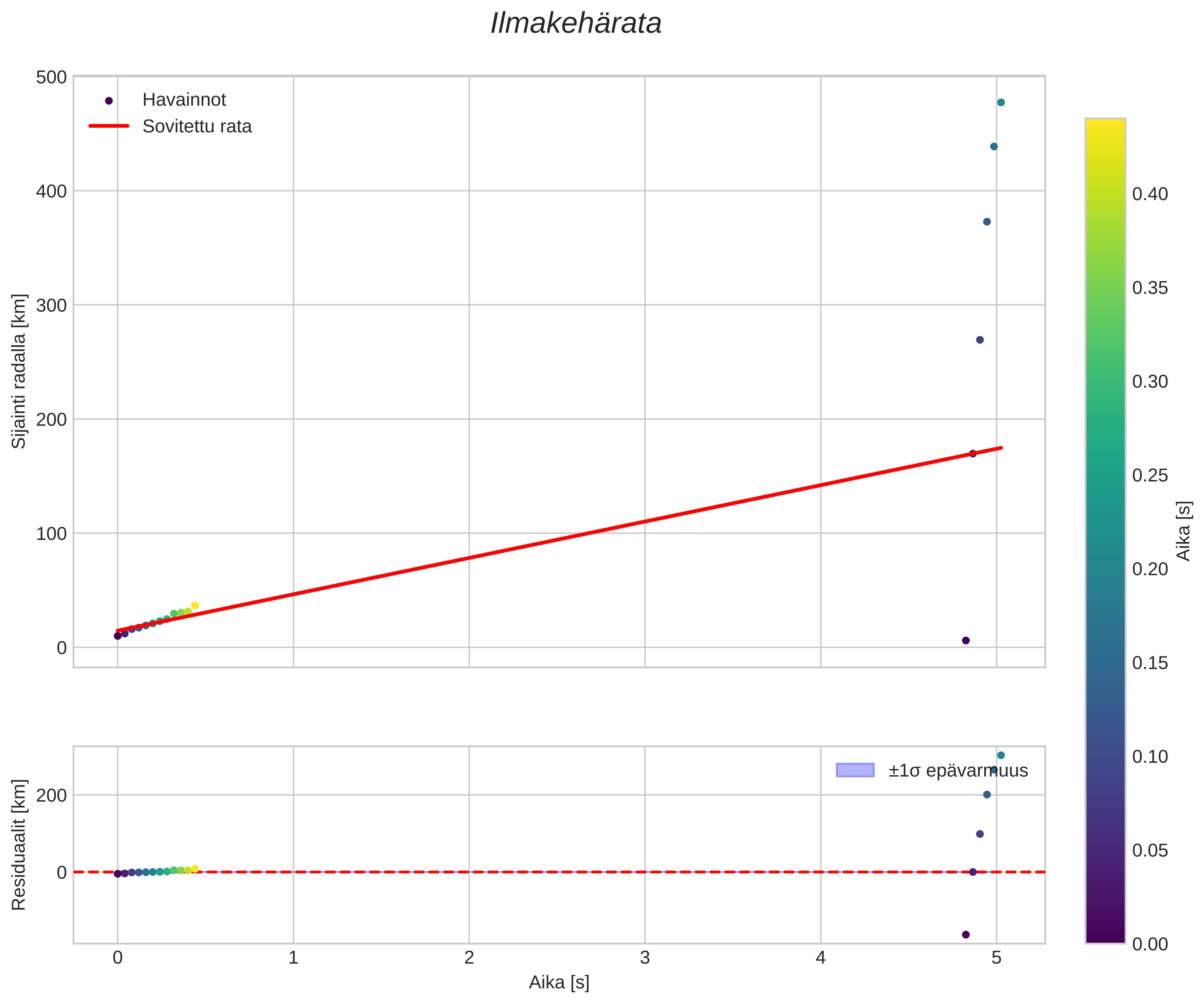The image size is (1204, 1003).
Task: Click the yellow observation point at 0.44 s
Action: click(195, 605)
